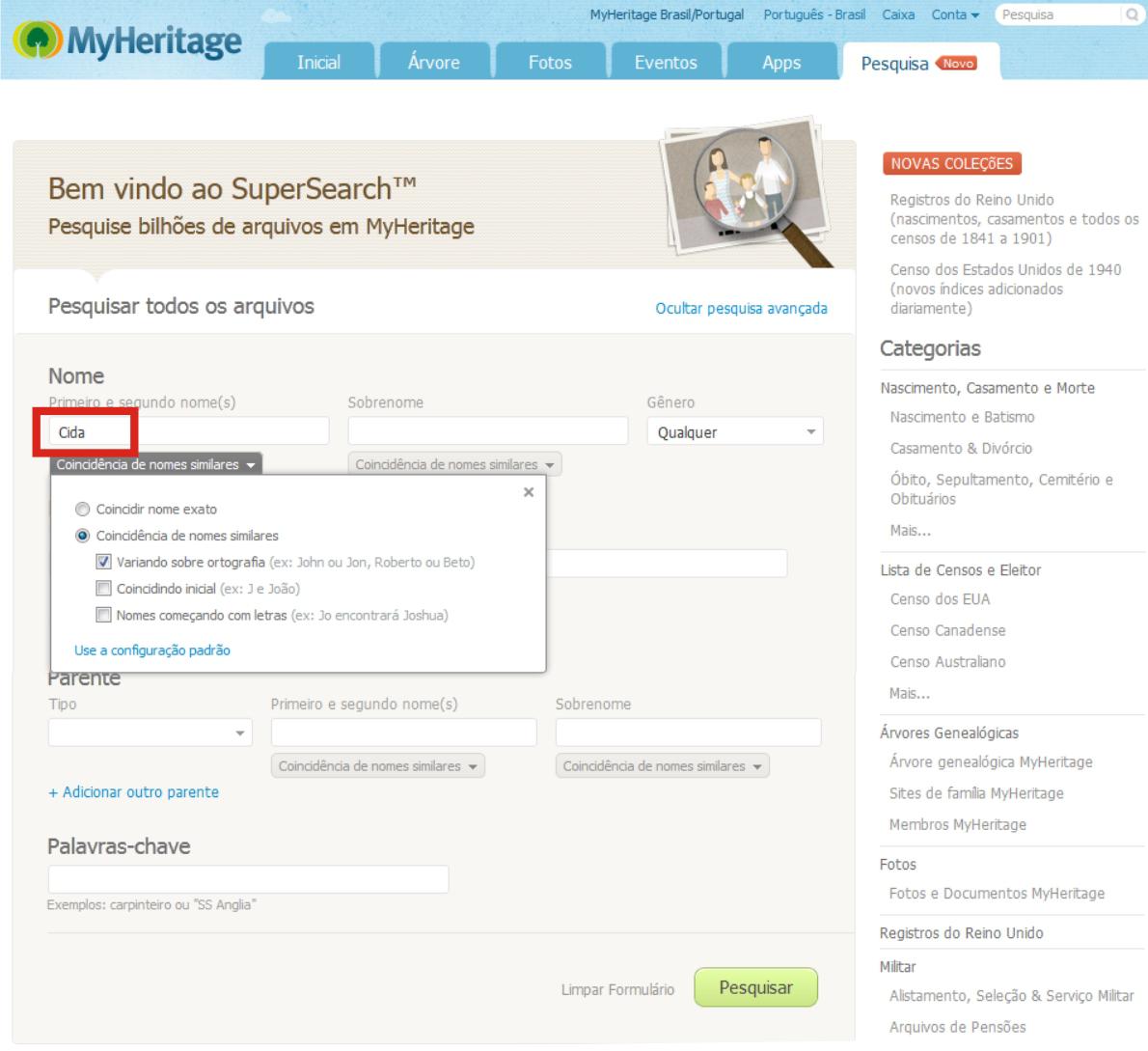Open the Apps tab
The width and height of the screenshot is (1148, 1051).
tap(781, 62)
